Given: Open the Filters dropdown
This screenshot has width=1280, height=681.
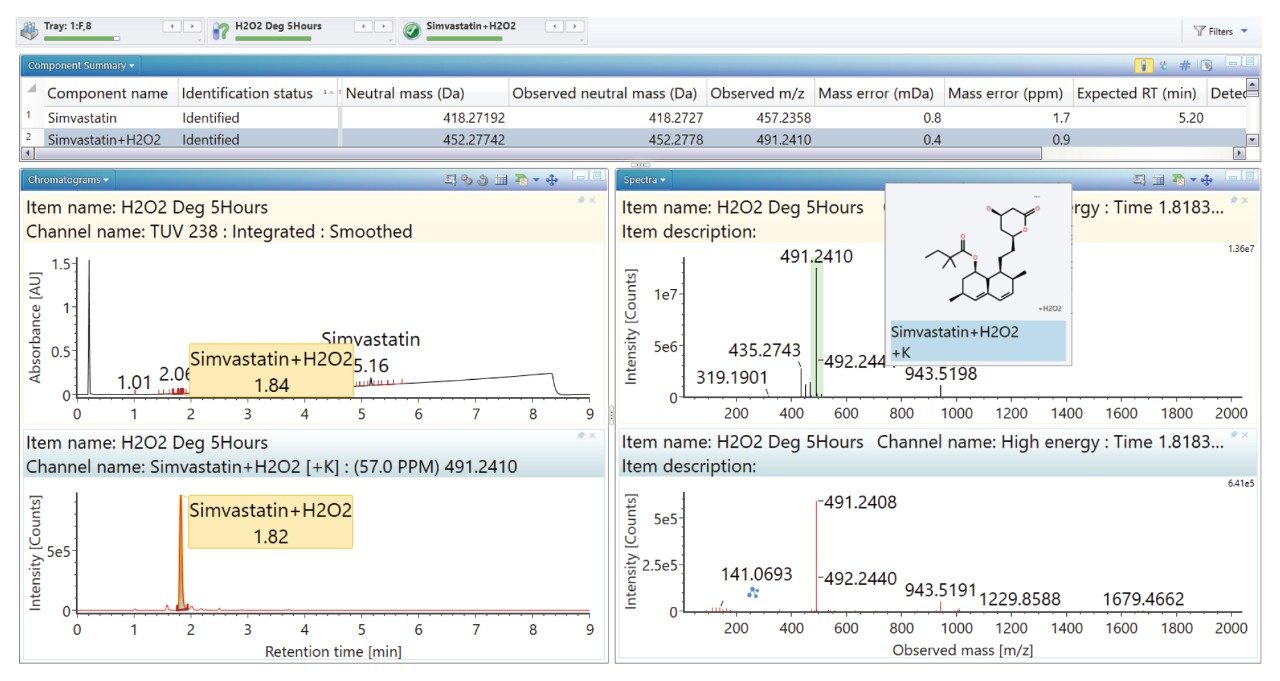Looking at the screenshot, I should click(1220, 31).
